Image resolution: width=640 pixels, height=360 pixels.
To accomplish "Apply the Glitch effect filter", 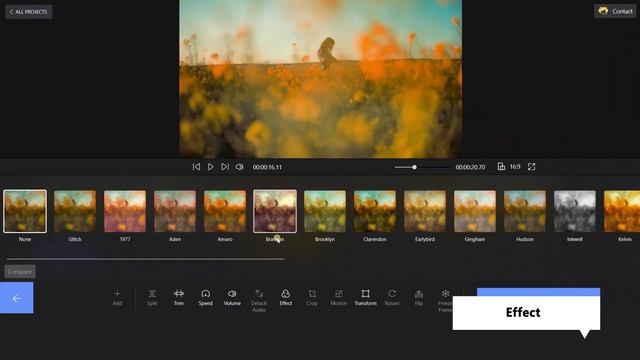I will point(75,211).
